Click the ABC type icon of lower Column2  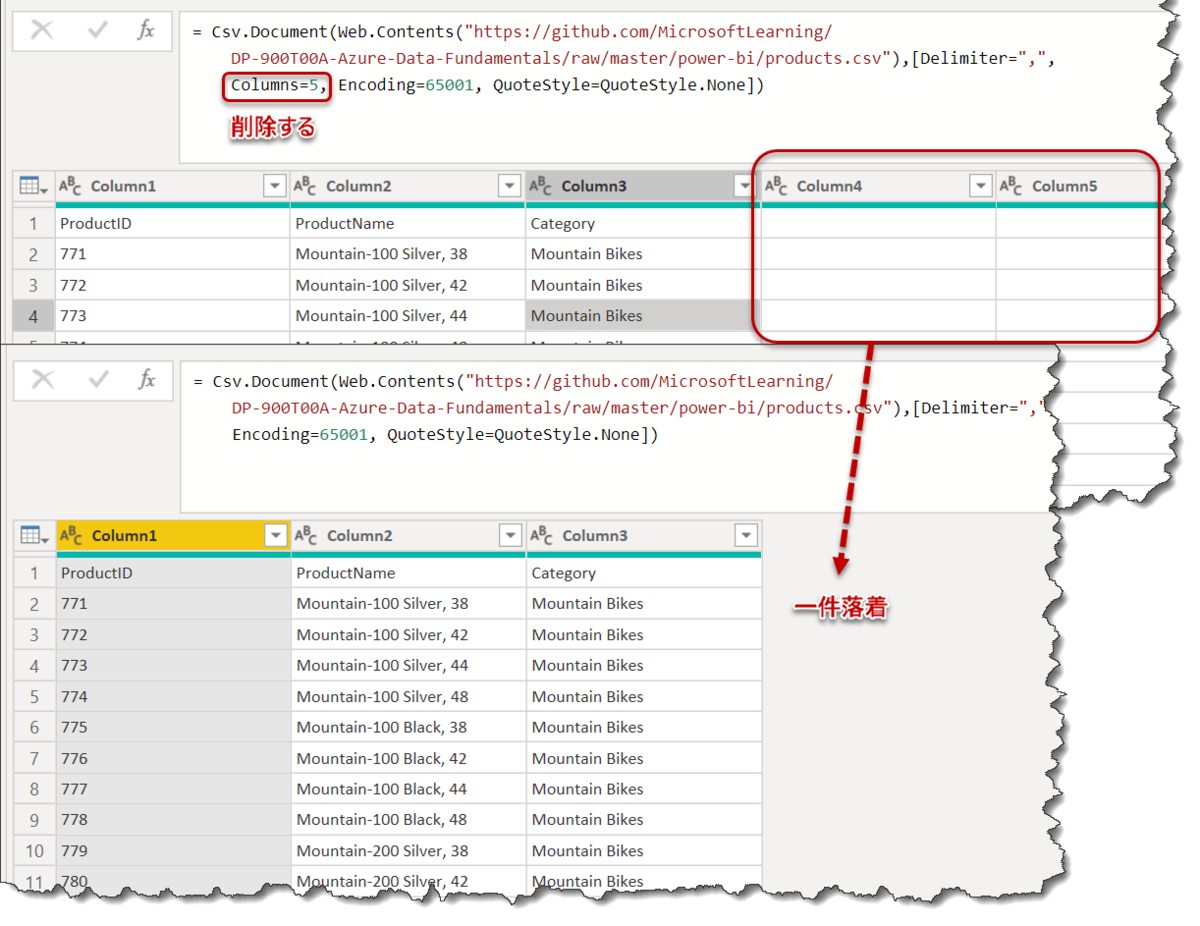tap(306, 536)
